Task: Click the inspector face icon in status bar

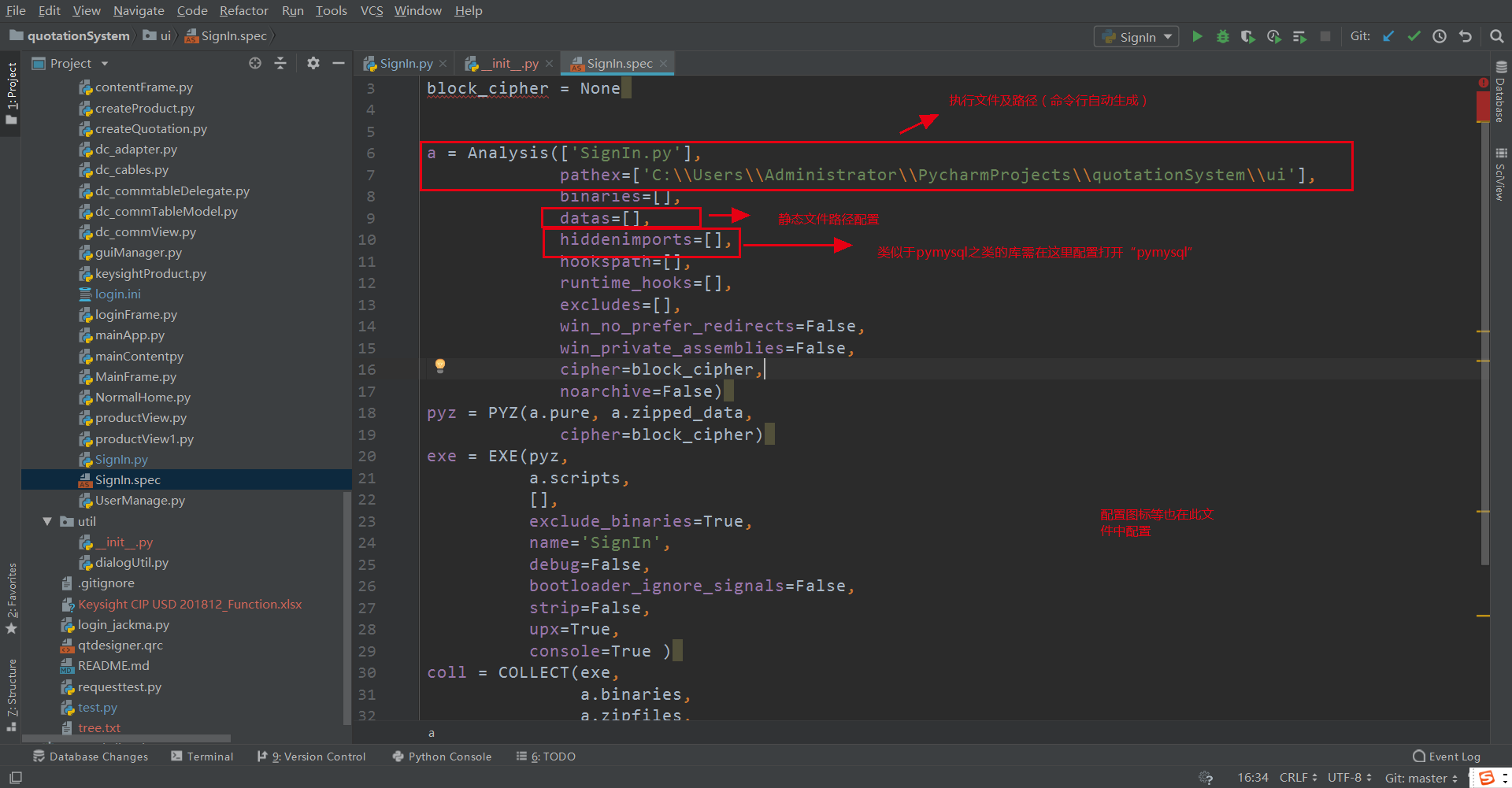Action: click(x=1206, y=778)
